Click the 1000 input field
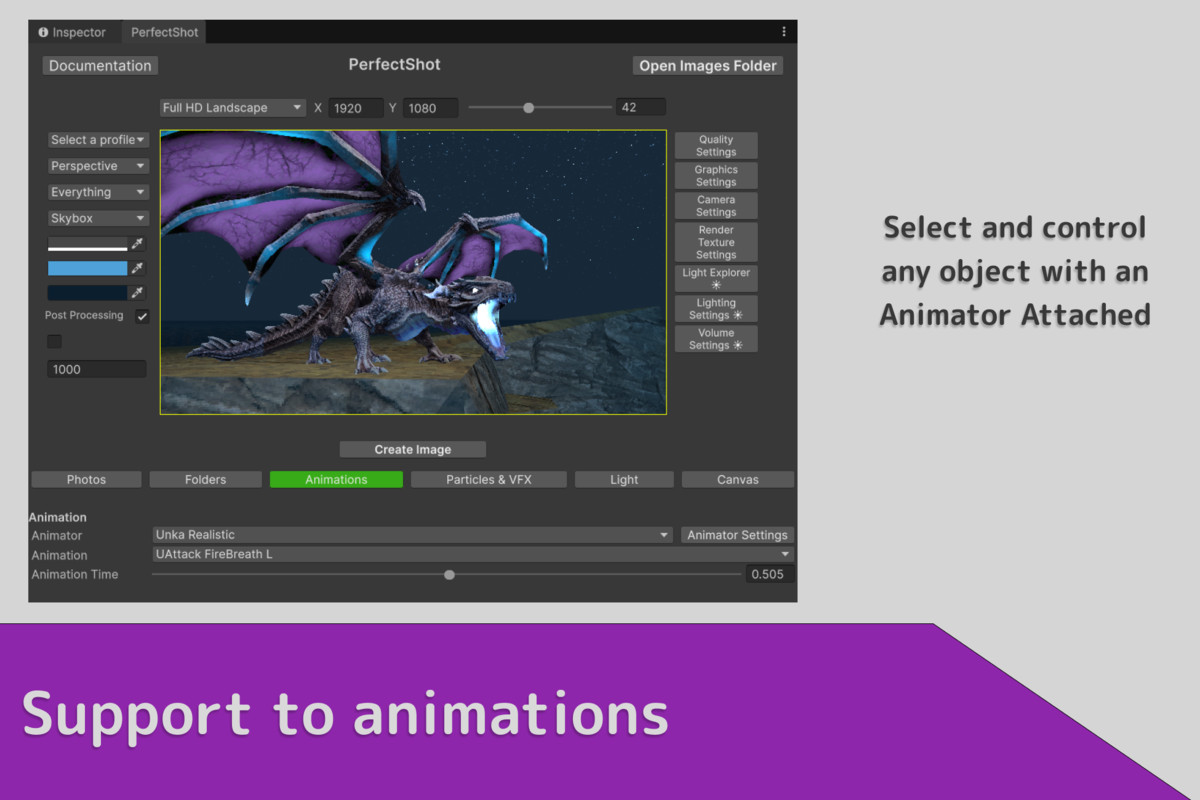 pos(96,368)
